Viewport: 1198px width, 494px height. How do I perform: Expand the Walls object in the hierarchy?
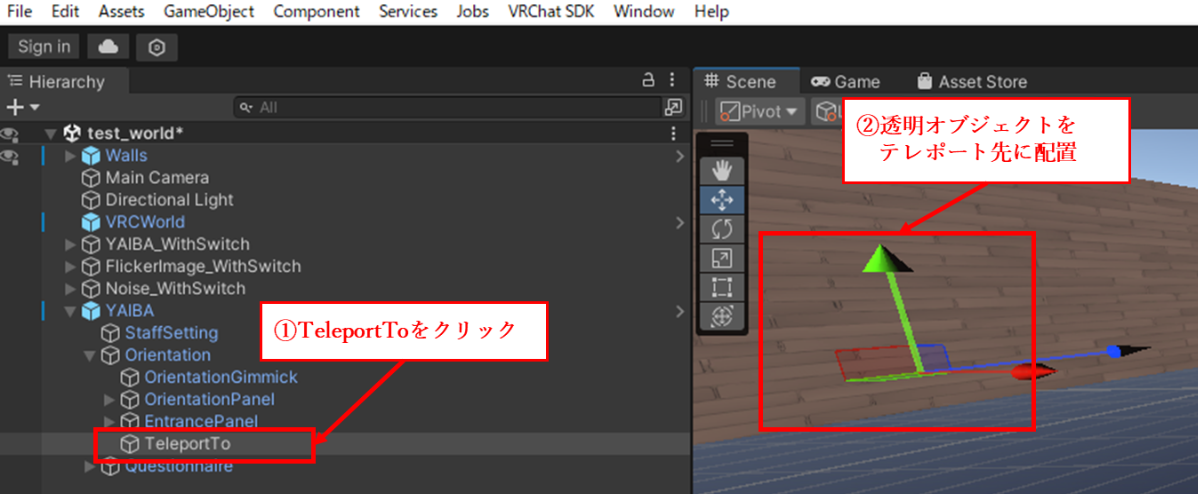click(70, 156)
